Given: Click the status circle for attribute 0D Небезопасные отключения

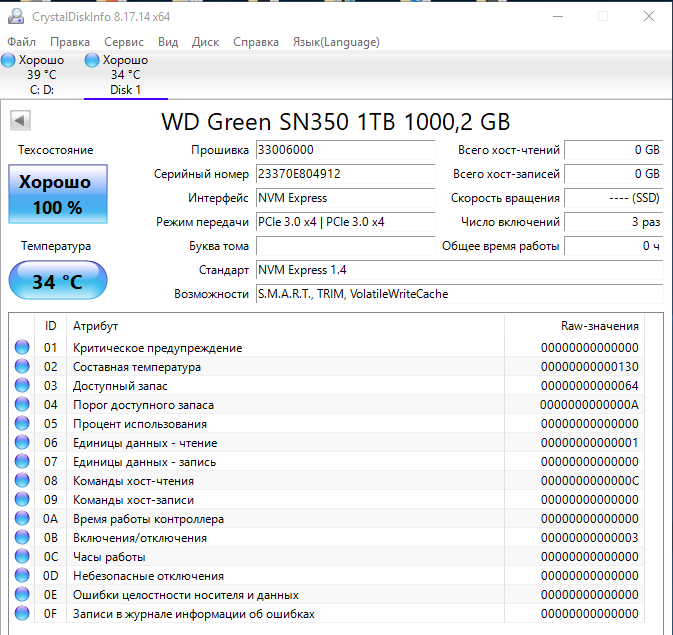Looking at the screenshot, I should click(x=22, y=575).
